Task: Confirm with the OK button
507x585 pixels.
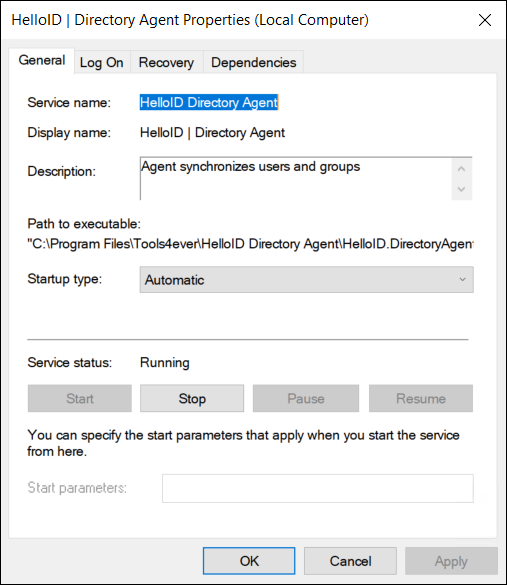Action: pyautogui.click(x=249, y=561)
